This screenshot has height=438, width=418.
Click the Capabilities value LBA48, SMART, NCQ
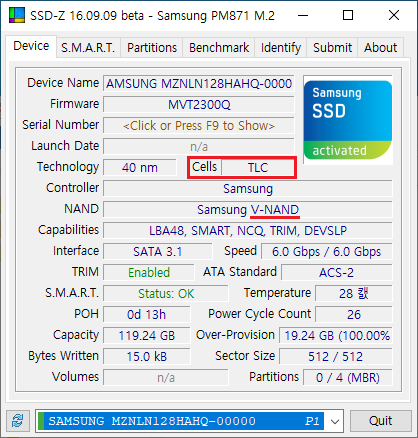pyautogui.click(x=248, y=231)
